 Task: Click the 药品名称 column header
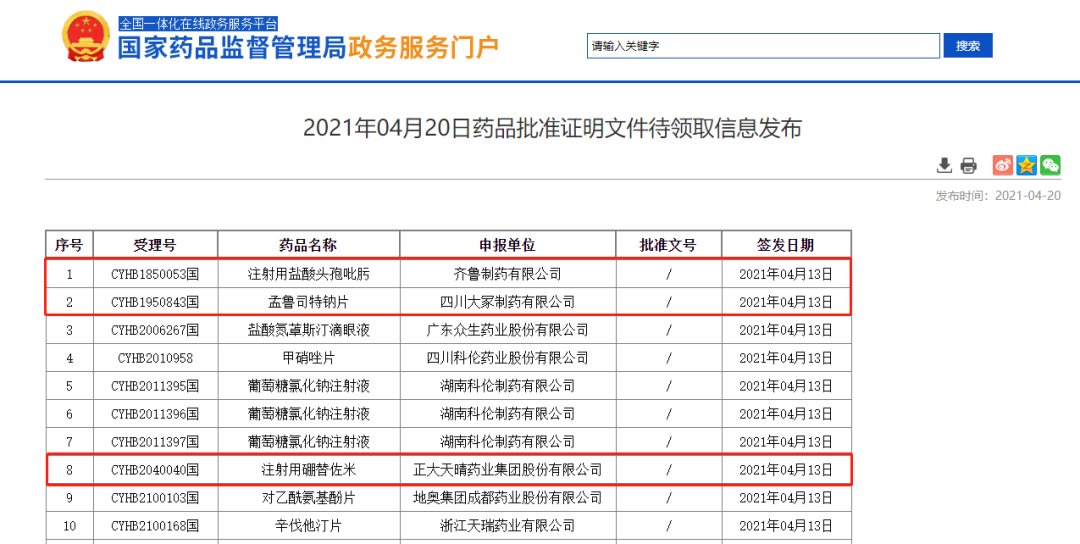pyautogui.click(x=308, y=245)
